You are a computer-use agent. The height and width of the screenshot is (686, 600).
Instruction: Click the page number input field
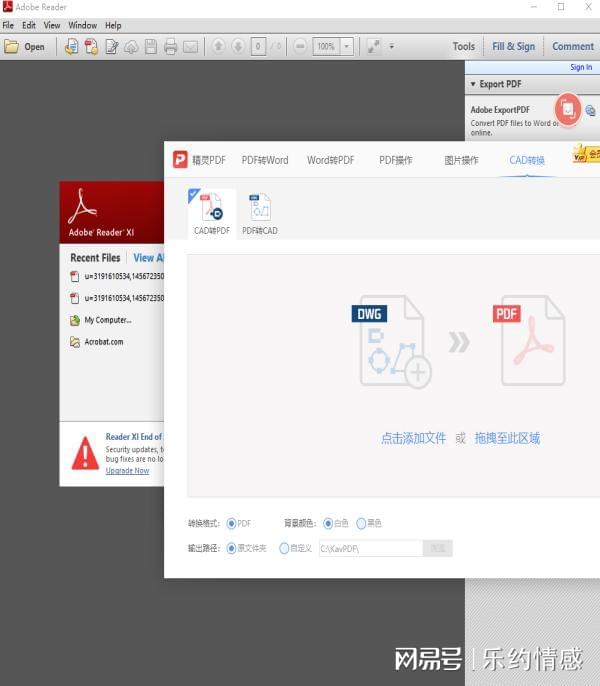click(258, 46)
